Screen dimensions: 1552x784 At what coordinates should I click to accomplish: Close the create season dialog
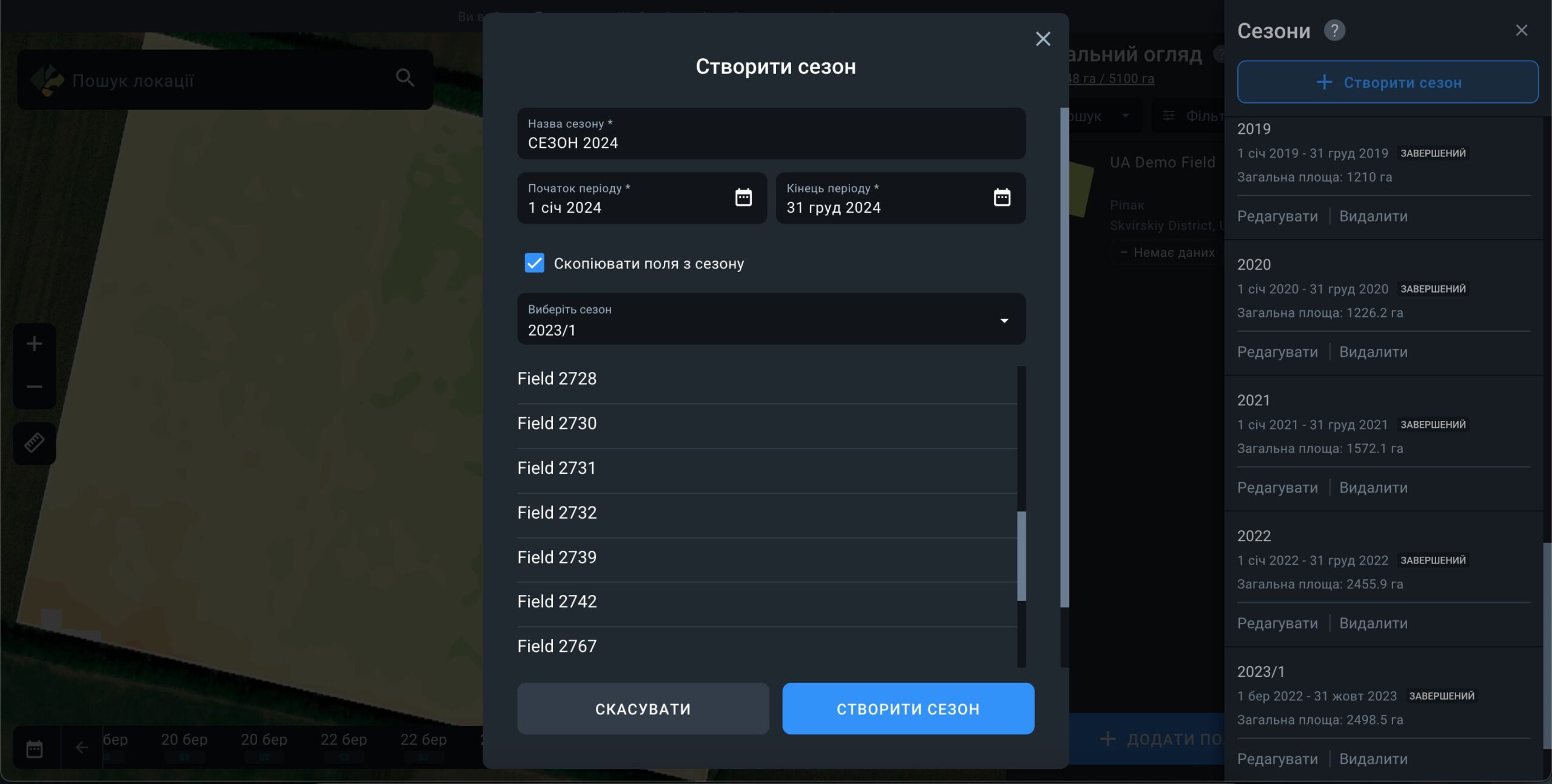(x=1043, y=39)
